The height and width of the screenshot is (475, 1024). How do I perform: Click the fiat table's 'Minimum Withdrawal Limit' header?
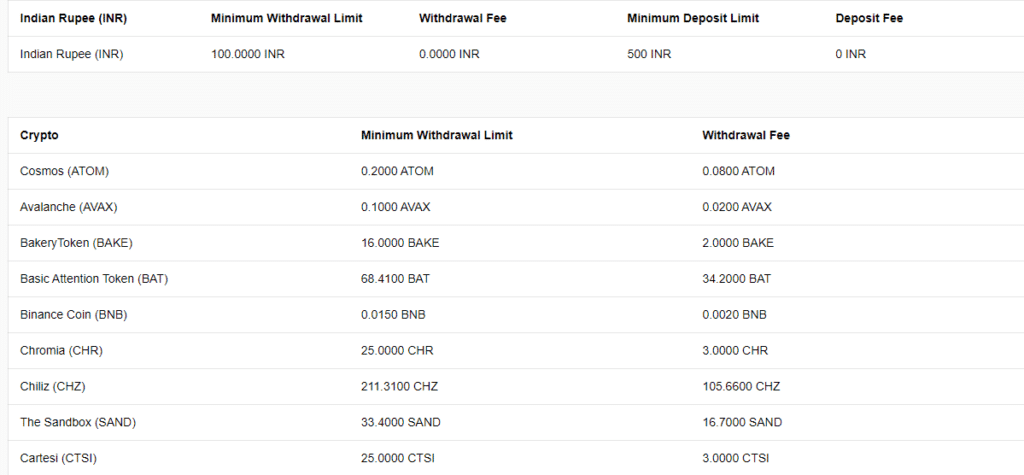[287, 18]
